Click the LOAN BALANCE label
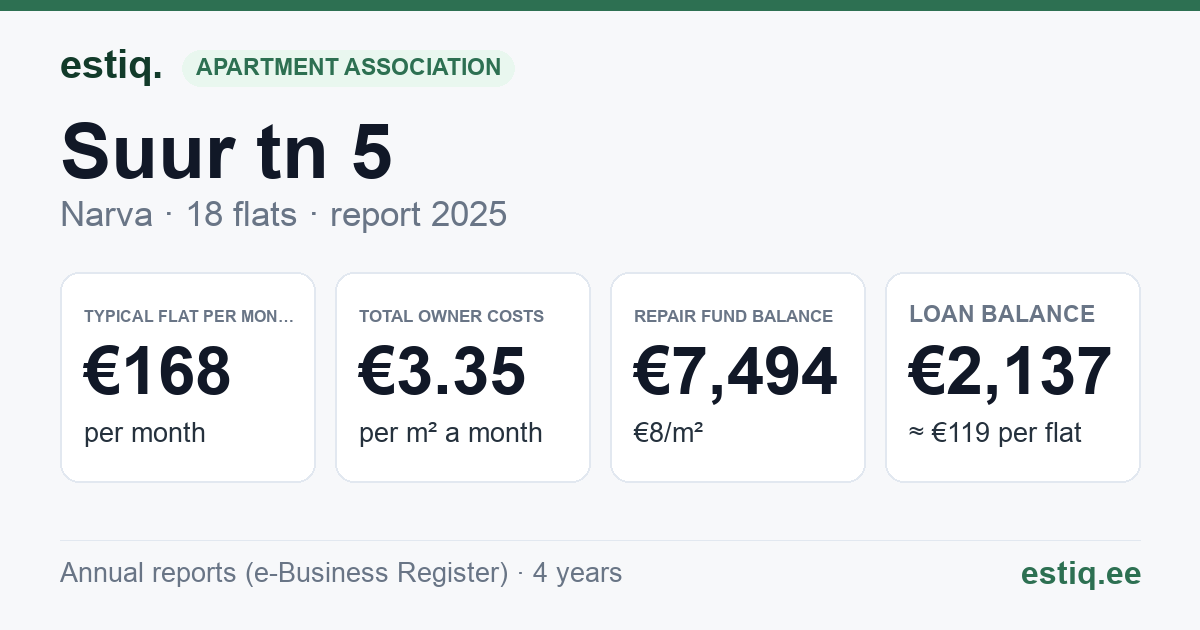1200x630 pixels. 1002,314
